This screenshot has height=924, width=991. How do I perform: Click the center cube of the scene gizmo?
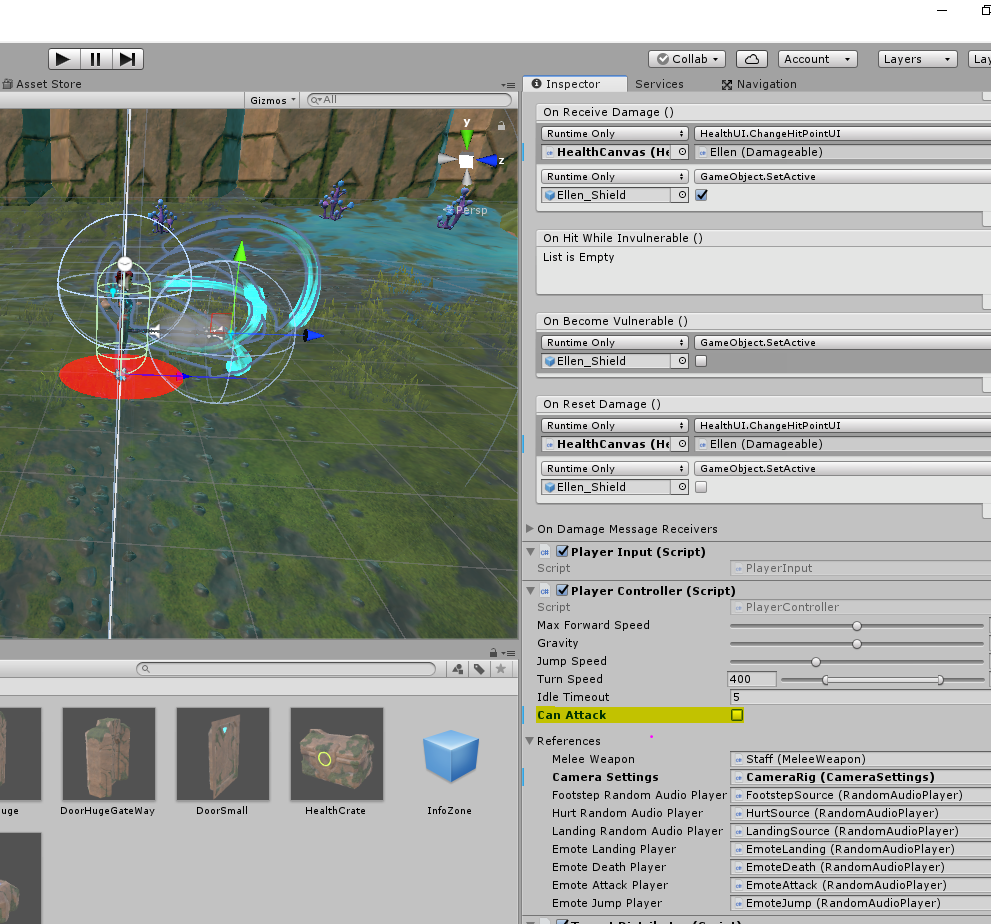click(466, 161)
